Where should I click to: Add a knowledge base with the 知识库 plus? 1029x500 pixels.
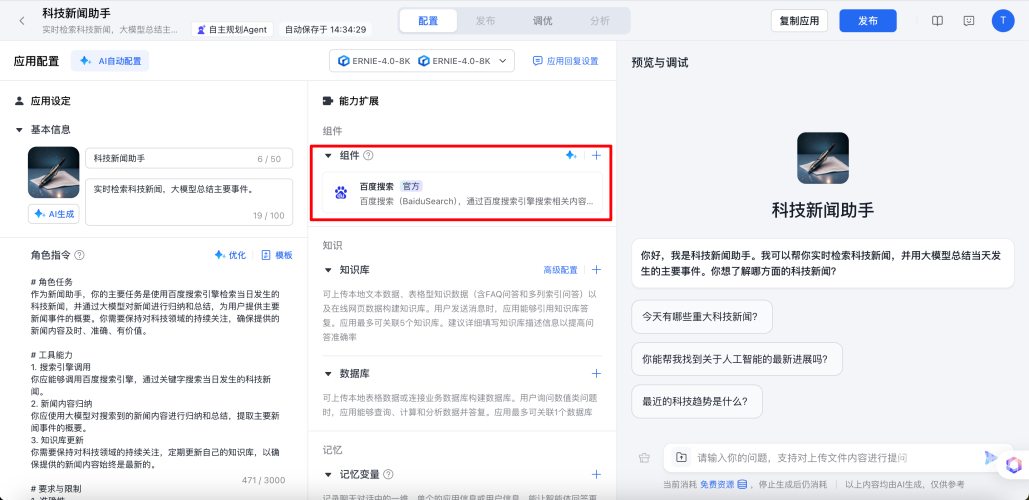coord(596,270)
